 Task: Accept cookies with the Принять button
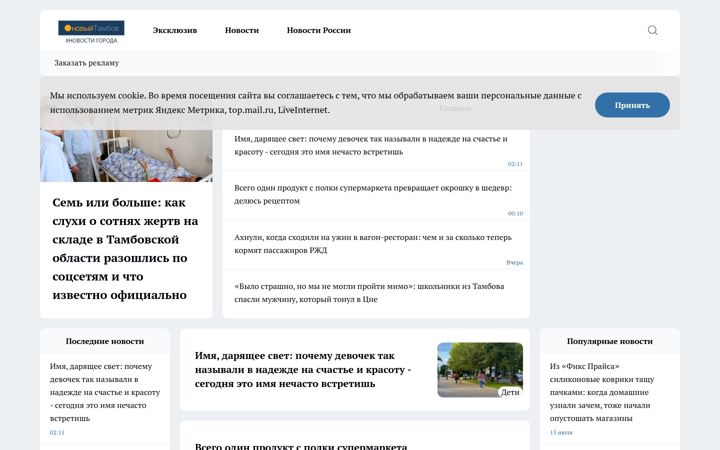(632, 105)
